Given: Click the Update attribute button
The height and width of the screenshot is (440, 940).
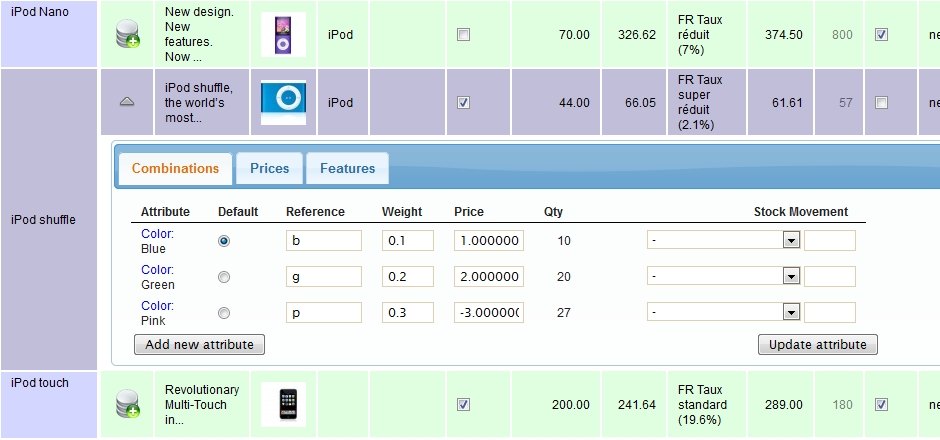Looking at the screenshot, I should (x=817, y=345).
